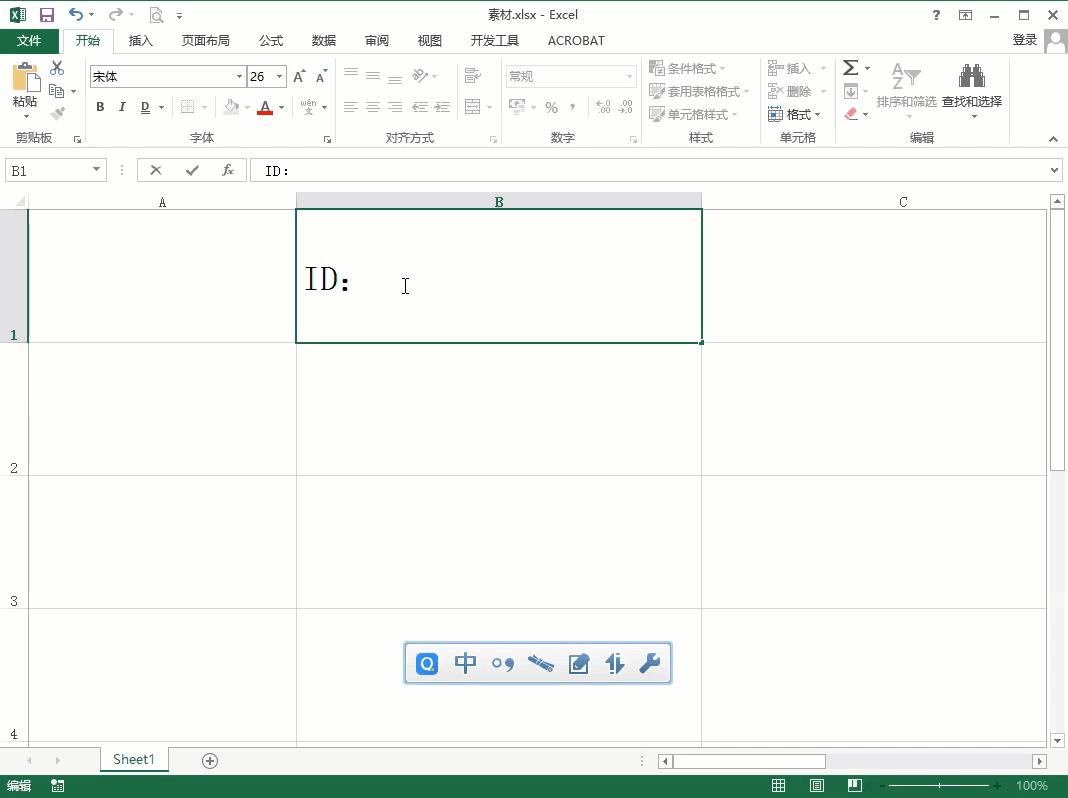Collapse the ribbon with the up chevron
The height and width of the screenshot is (798, 1068).
pos(1053,139)
